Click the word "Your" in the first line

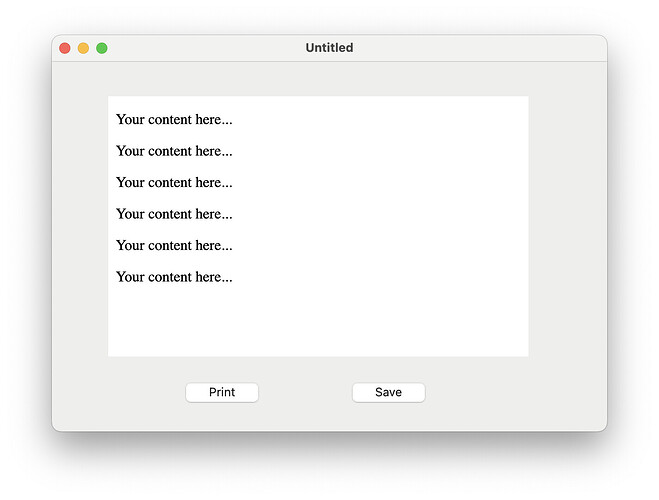click(x=130, y=120)
